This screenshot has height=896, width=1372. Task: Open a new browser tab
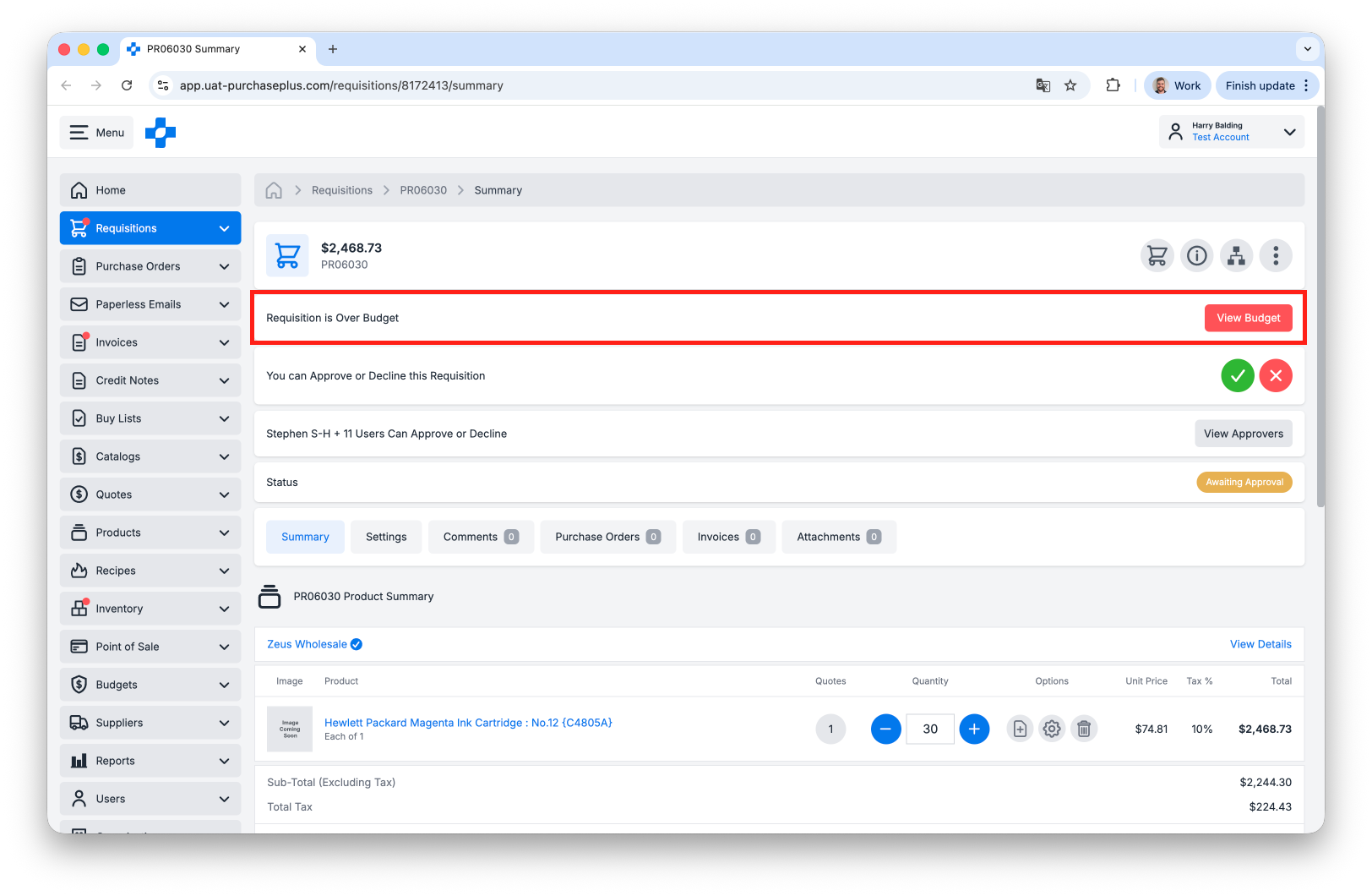pyautogui.click(x=333, y=49)
